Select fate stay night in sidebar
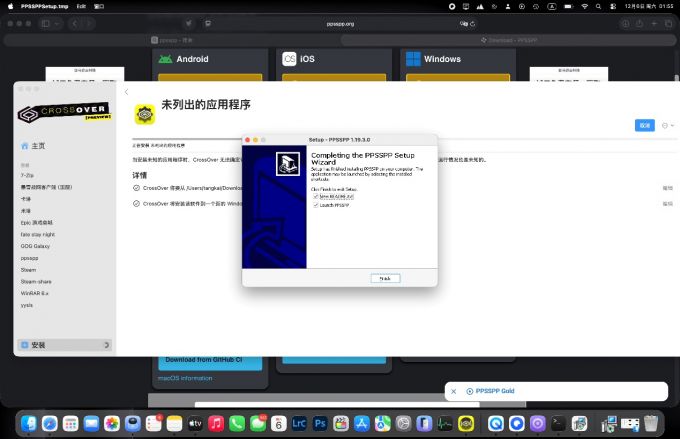This screenshot has width=680, height=439. coord(38,234)
